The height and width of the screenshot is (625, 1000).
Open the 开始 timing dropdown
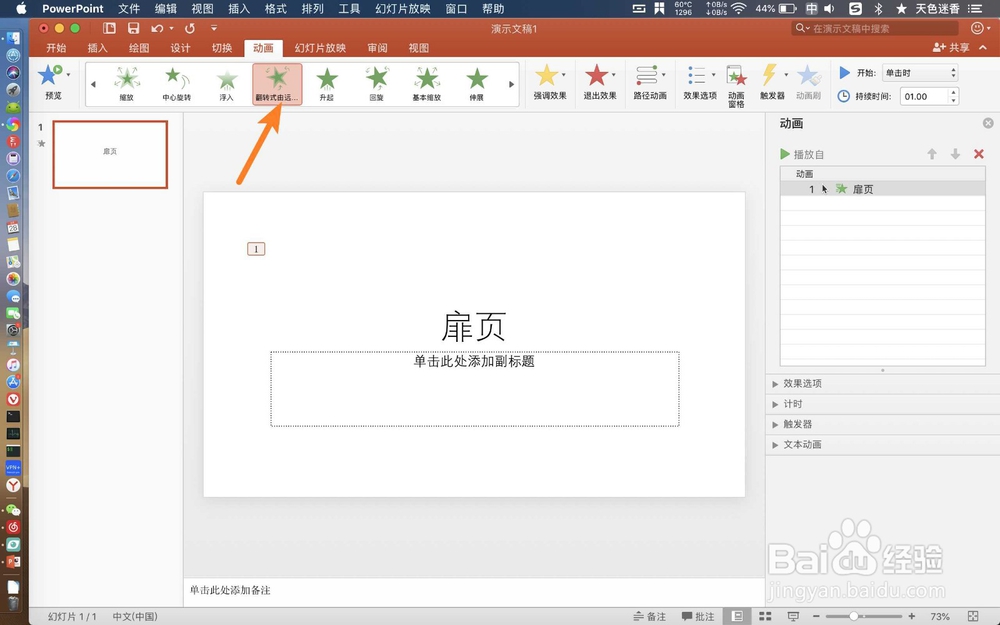[919, 72]
